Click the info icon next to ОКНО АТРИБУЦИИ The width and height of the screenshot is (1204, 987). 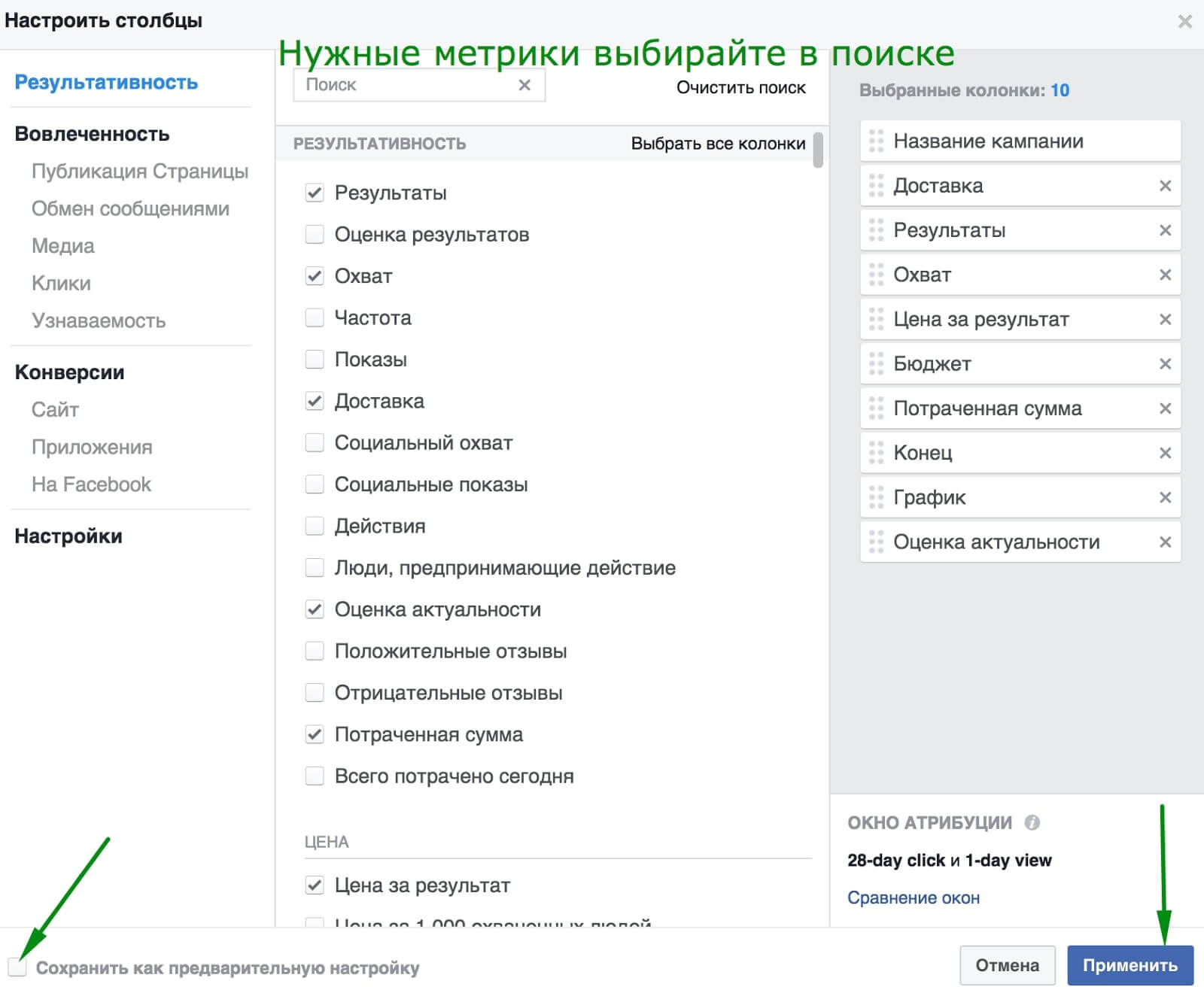coord(1032,823)
